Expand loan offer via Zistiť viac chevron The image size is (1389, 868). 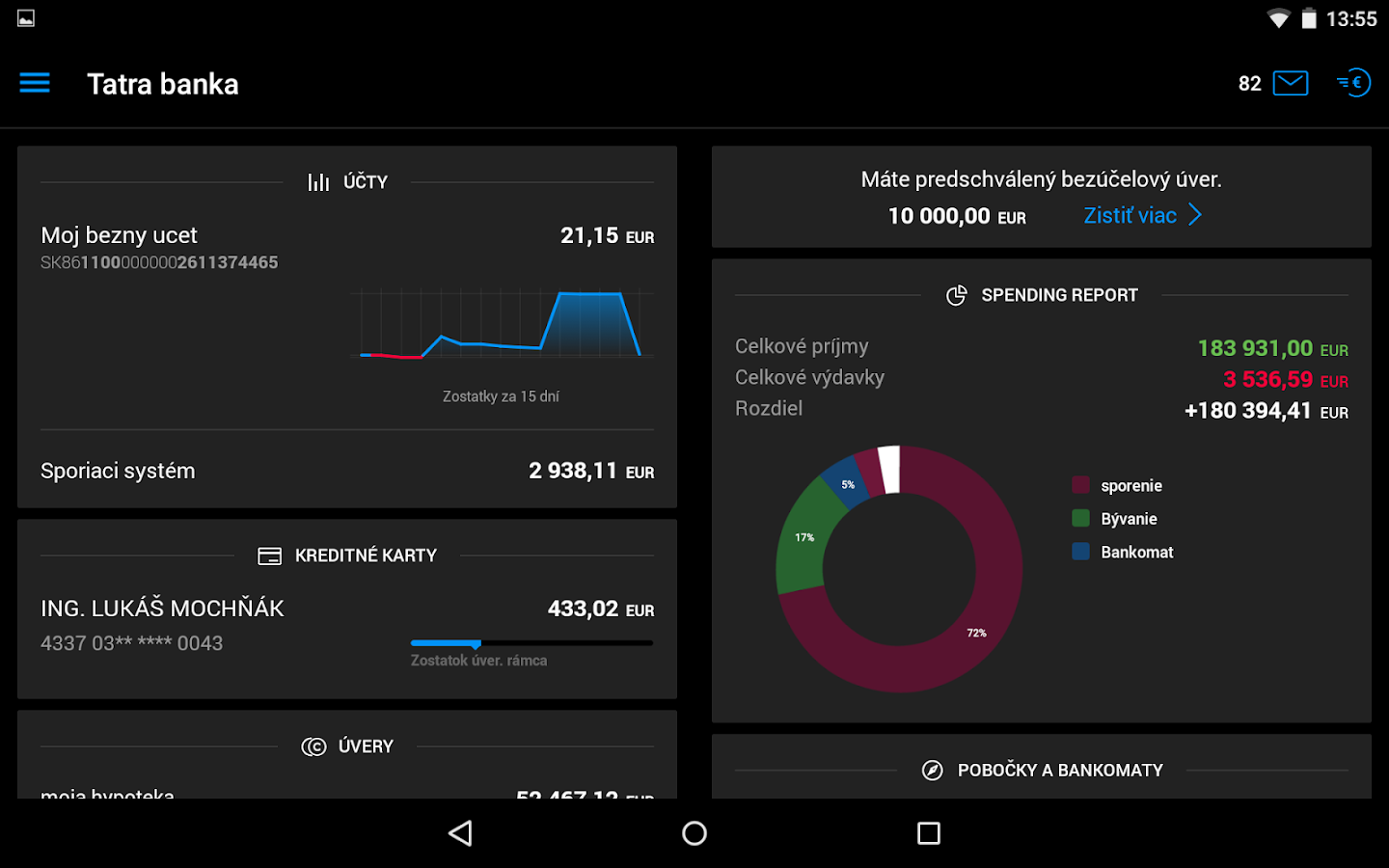(x=1196, y=215)
